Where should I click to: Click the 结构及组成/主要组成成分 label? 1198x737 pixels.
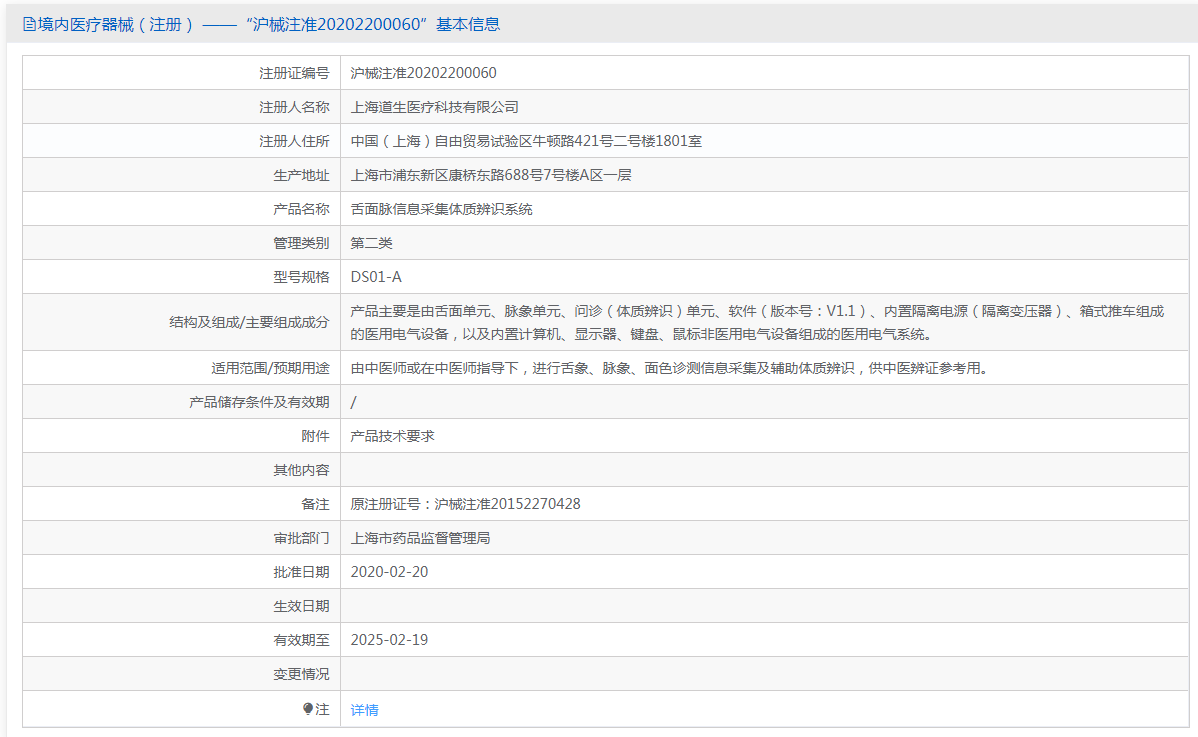[x=249, y=322]
